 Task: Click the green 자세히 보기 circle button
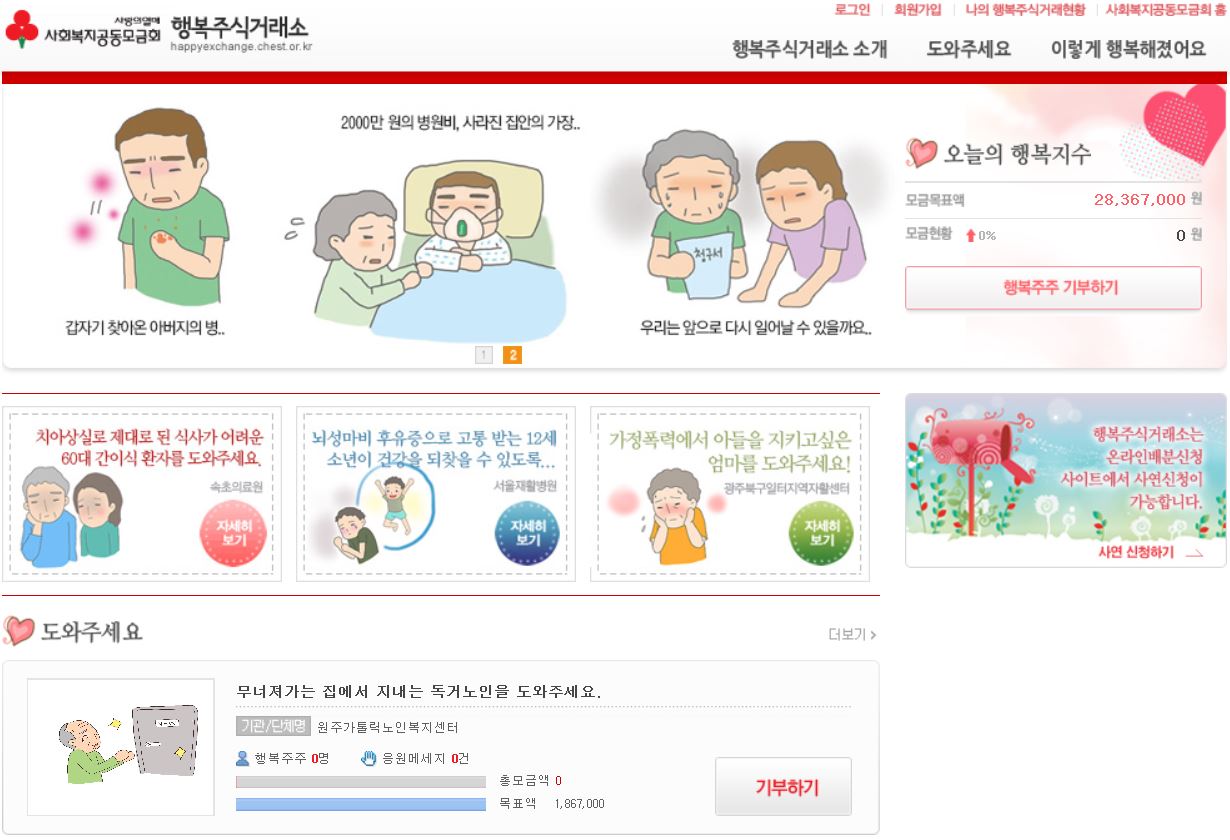pyautogui.click(x=821, y=533)
